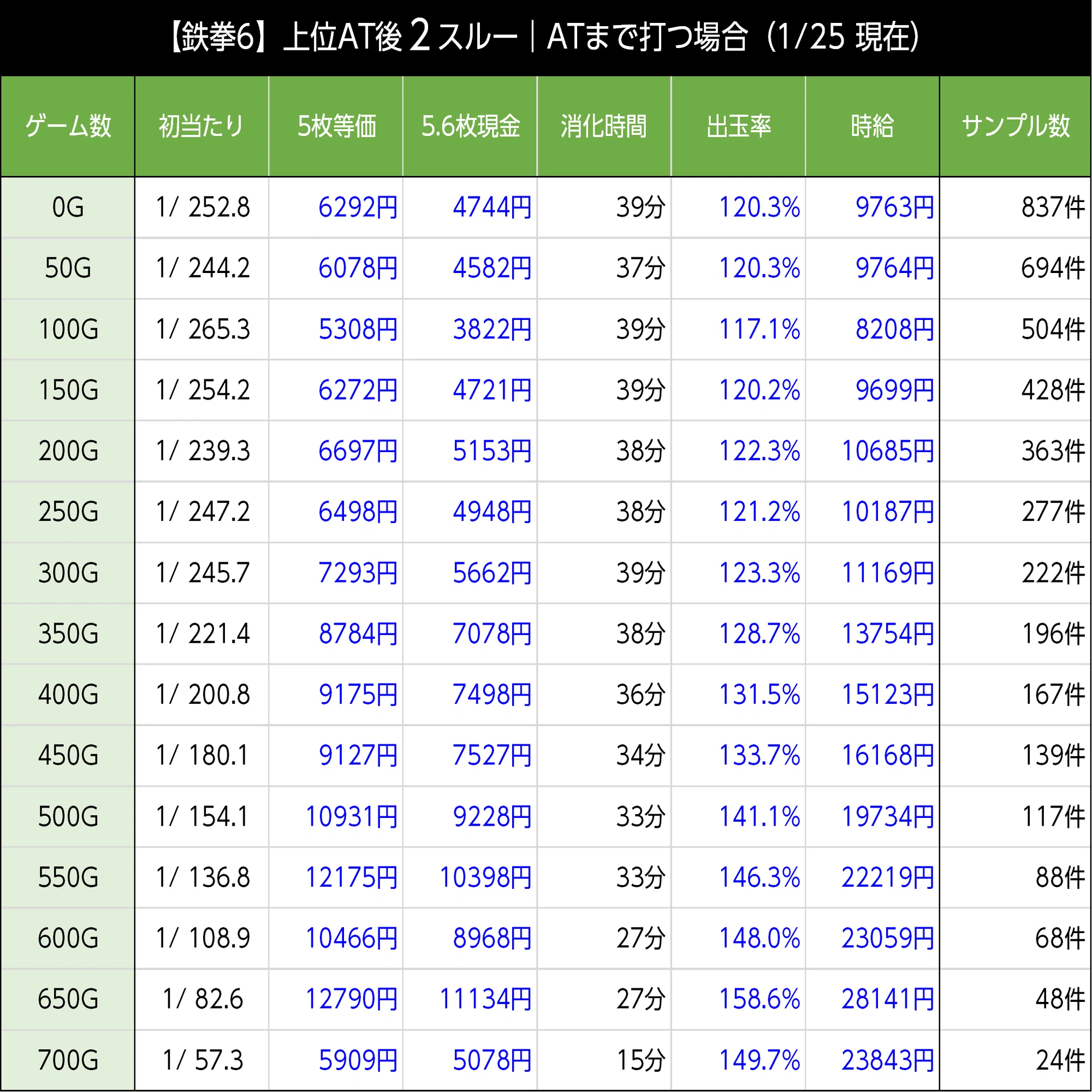Click the 19734円 hourly value

(888, 817)
